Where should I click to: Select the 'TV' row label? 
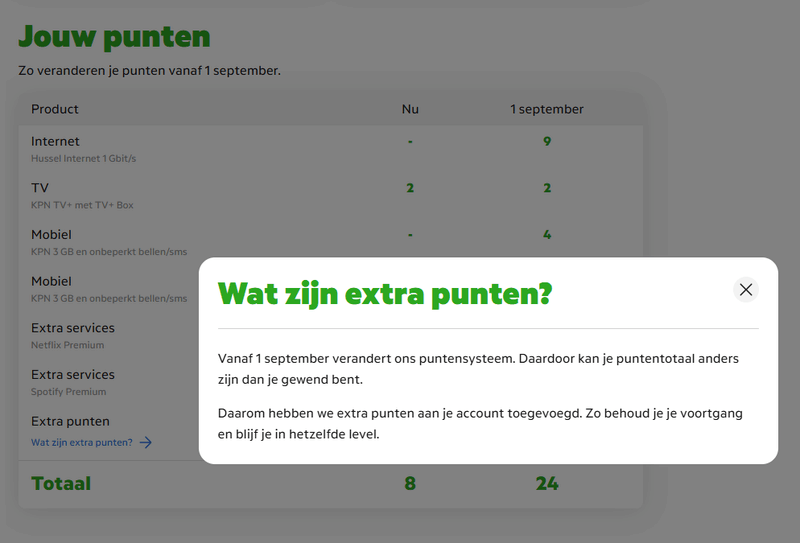(x=40, y=188)
